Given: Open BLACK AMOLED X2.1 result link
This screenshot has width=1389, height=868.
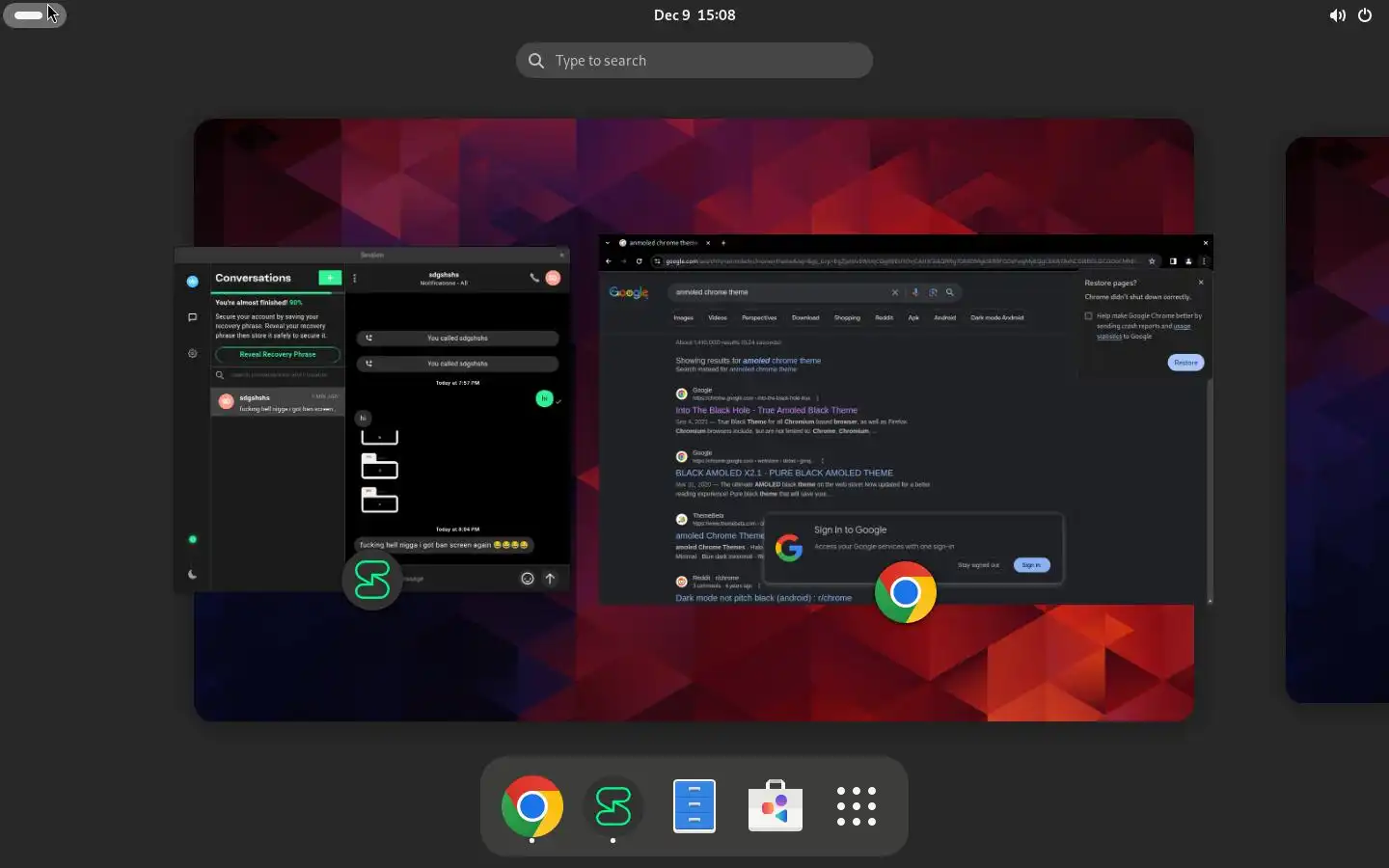Looking at the screenshot, I should 784,473.
